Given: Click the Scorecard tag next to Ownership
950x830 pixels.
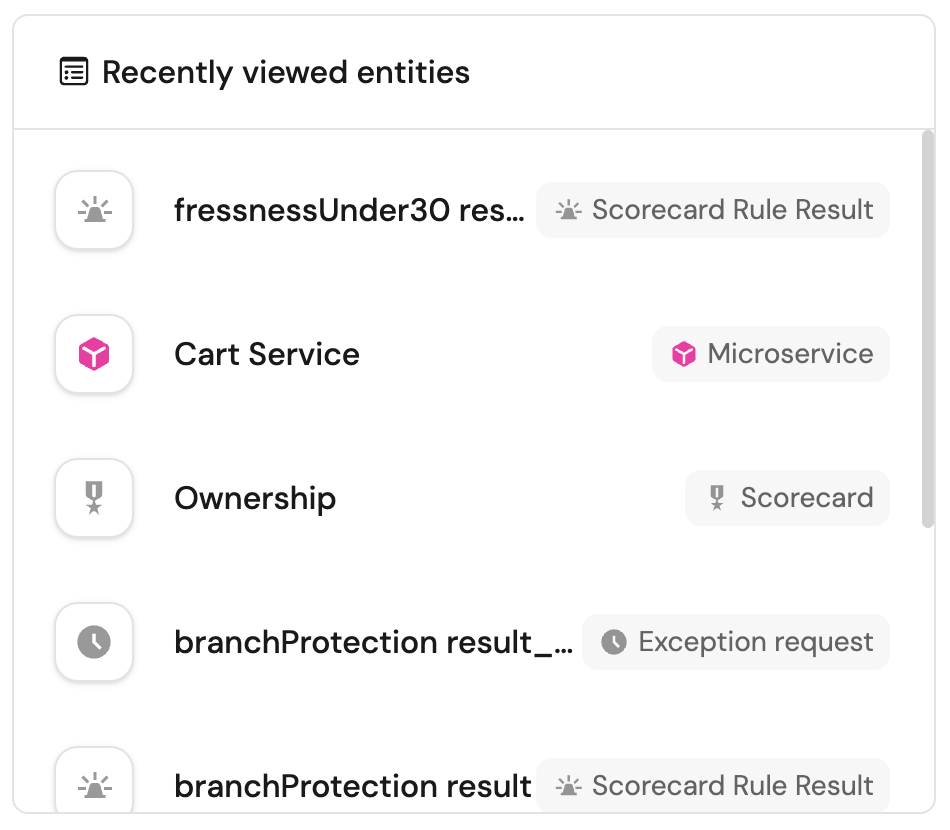Looking at the screenshot, I should (x=787, y=498).
